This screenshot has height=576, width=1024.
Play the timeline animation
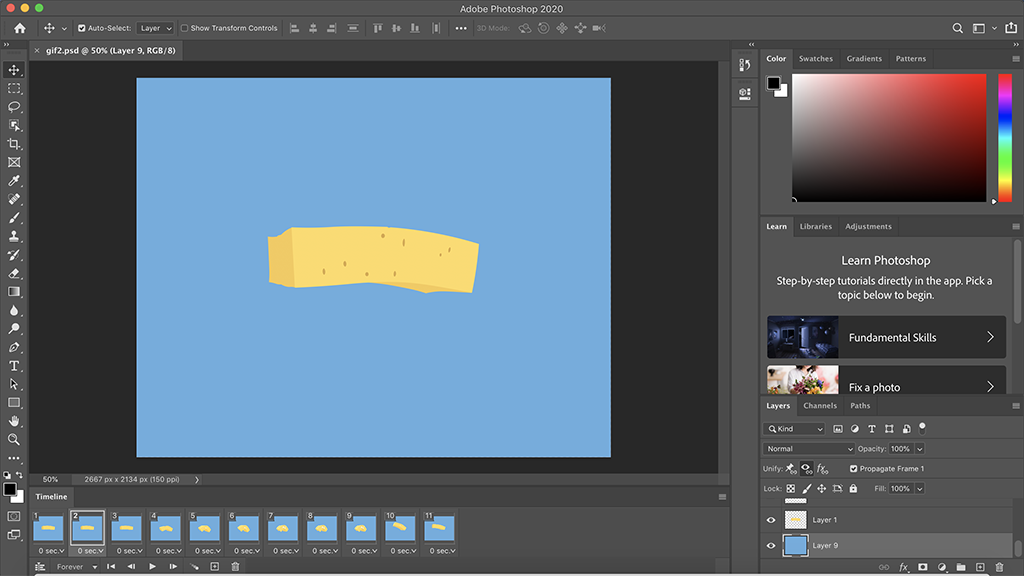152,567
